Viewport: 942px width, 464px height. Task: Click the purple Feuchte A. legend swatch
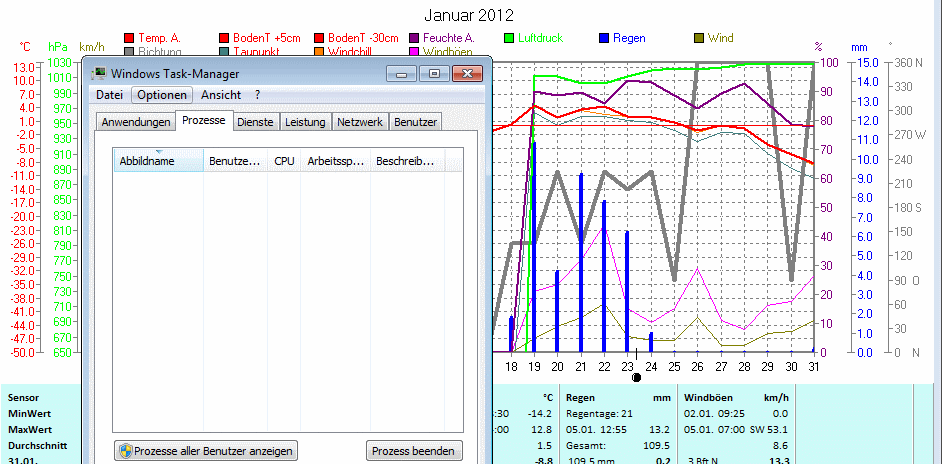[x=413, y=38]
